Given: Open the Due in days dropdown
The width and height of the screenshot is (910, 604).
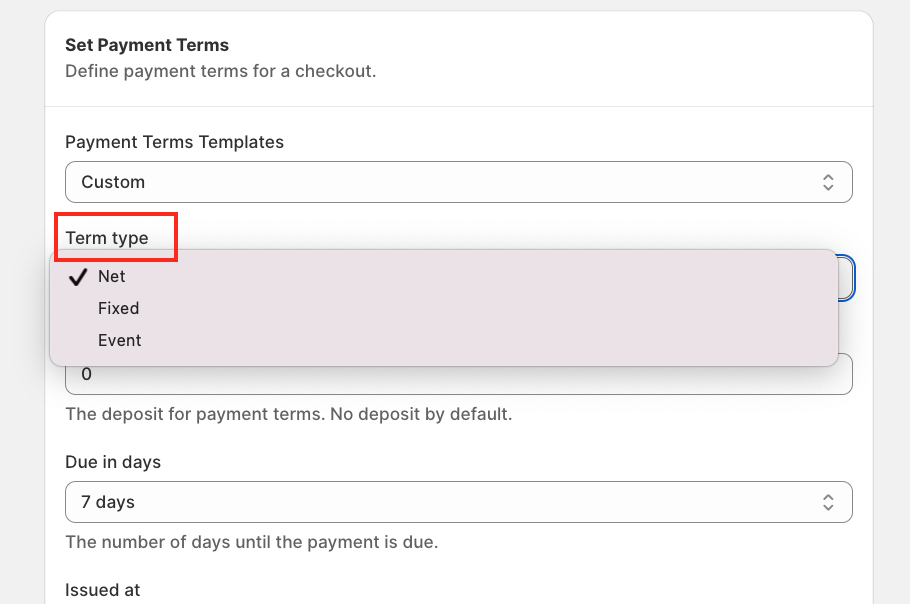Looking at the screenshot, I should click(440, 502).
